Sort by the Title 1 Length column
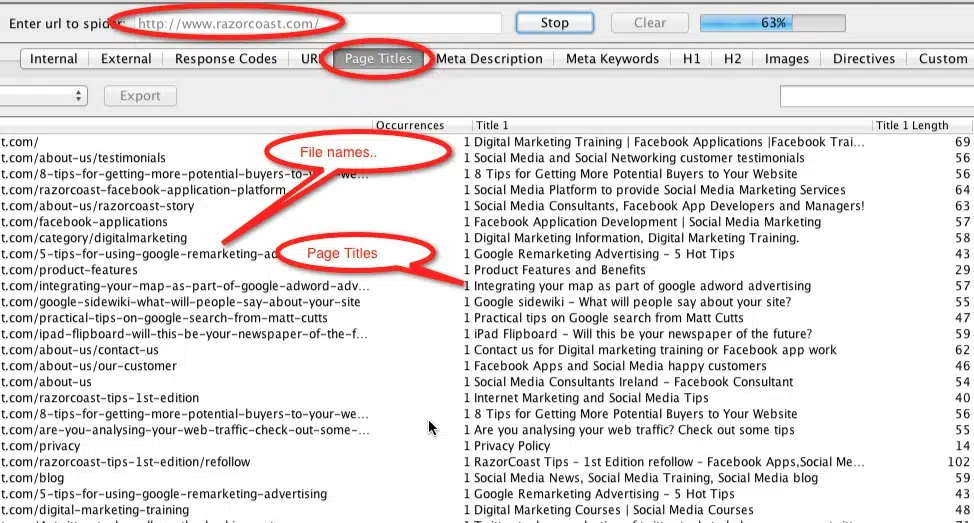 tap(922, 126)
